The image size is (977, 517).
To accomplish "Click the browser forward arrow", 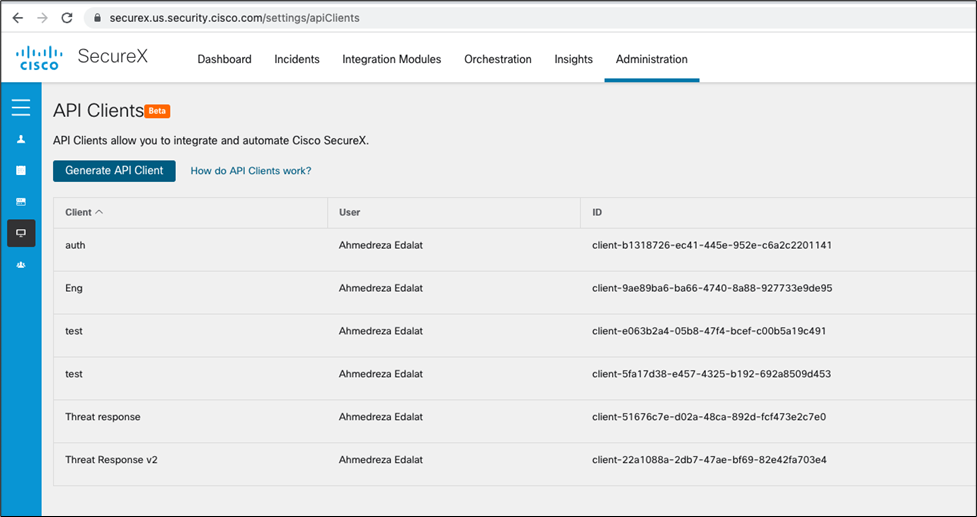I will click(42, 18).
